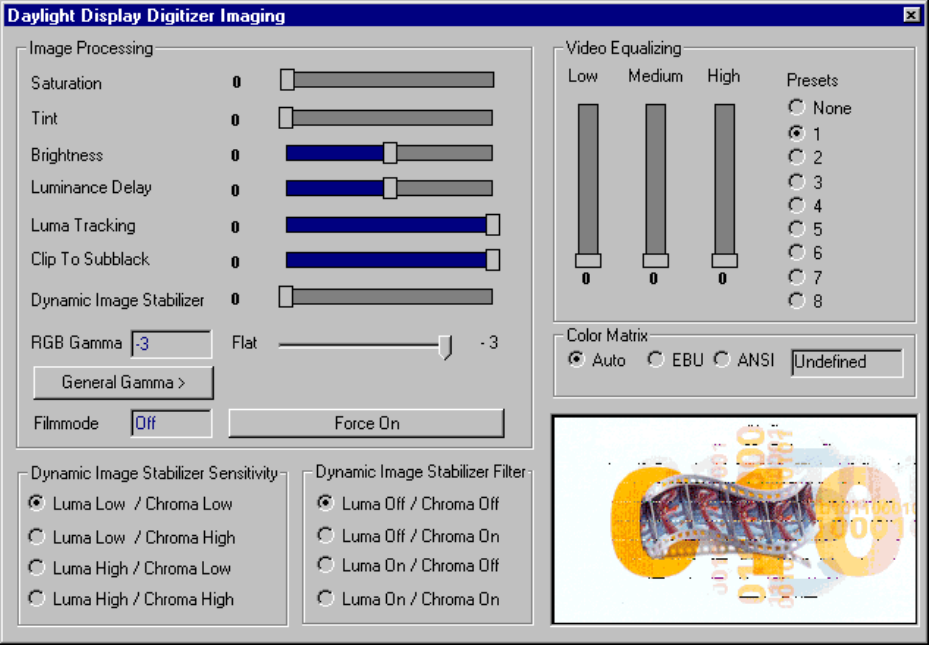Click the Tint slider thumb

point(286,117)
